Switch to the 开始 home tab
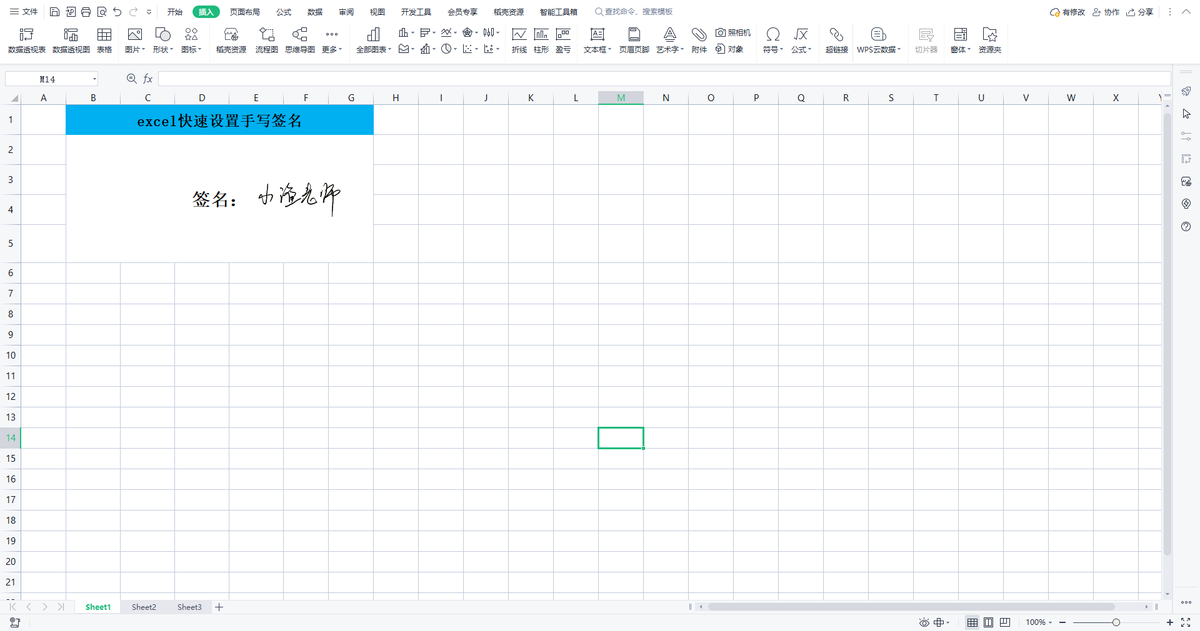 coord(175,12)
